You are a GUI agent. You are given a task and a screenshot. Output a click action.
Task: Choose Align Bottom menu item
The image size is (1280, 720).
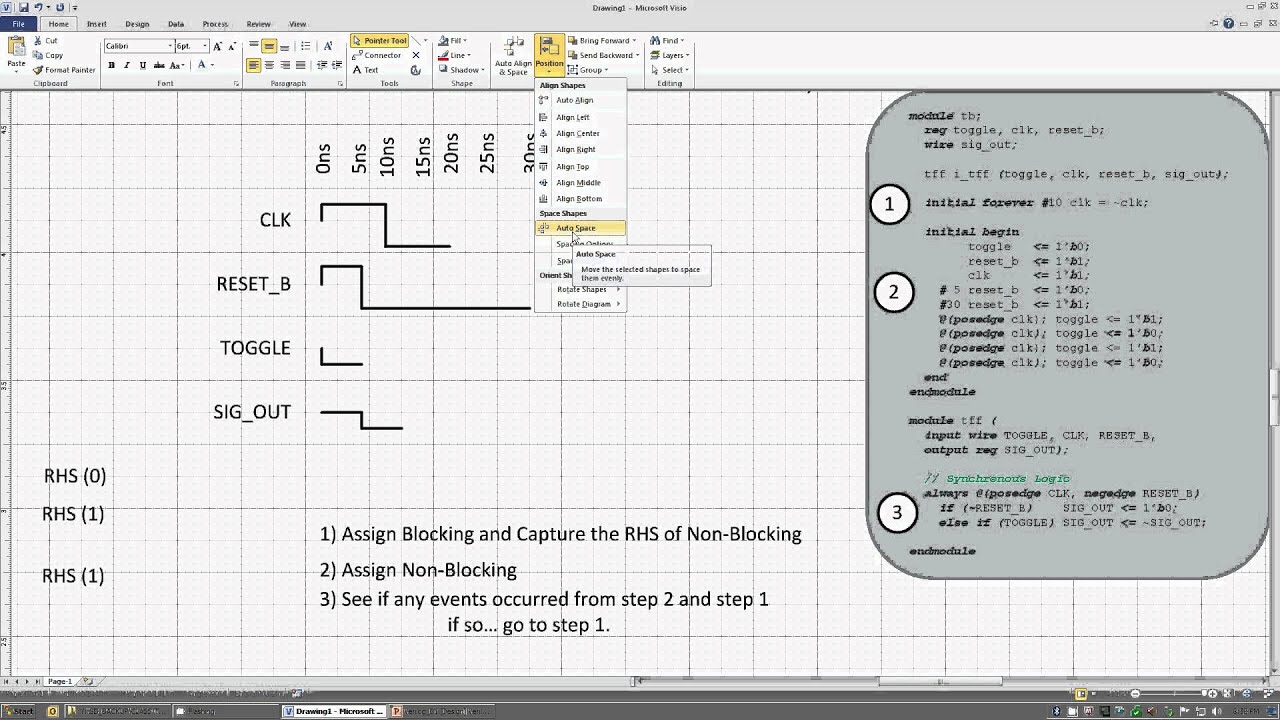(581, 198)
